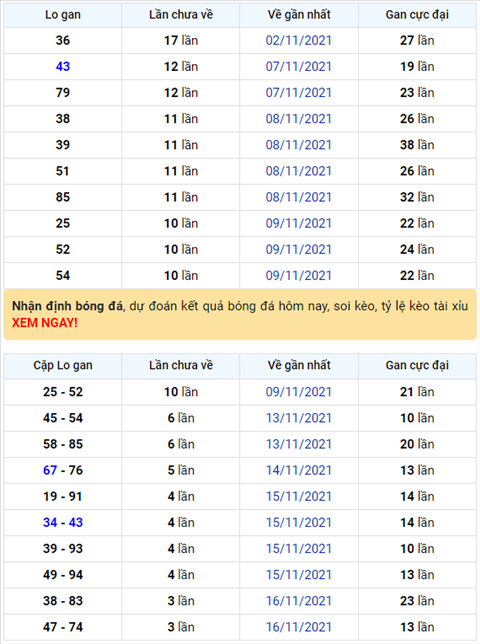The width and height of the screenshot is (480, 644).
Task: Click '38 lần' in row 39
Action: click(417, 145)
